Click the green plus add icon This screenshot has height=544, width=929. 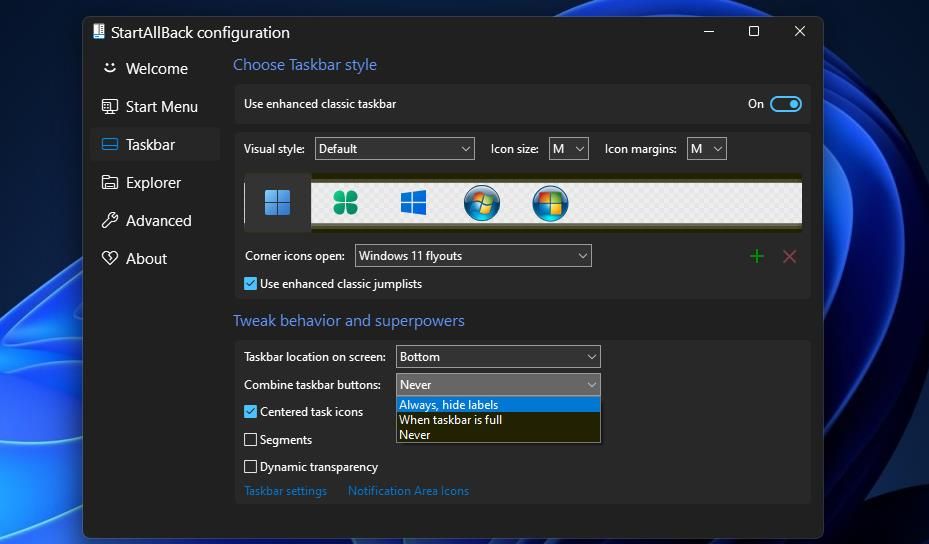[x=757, y=256]
